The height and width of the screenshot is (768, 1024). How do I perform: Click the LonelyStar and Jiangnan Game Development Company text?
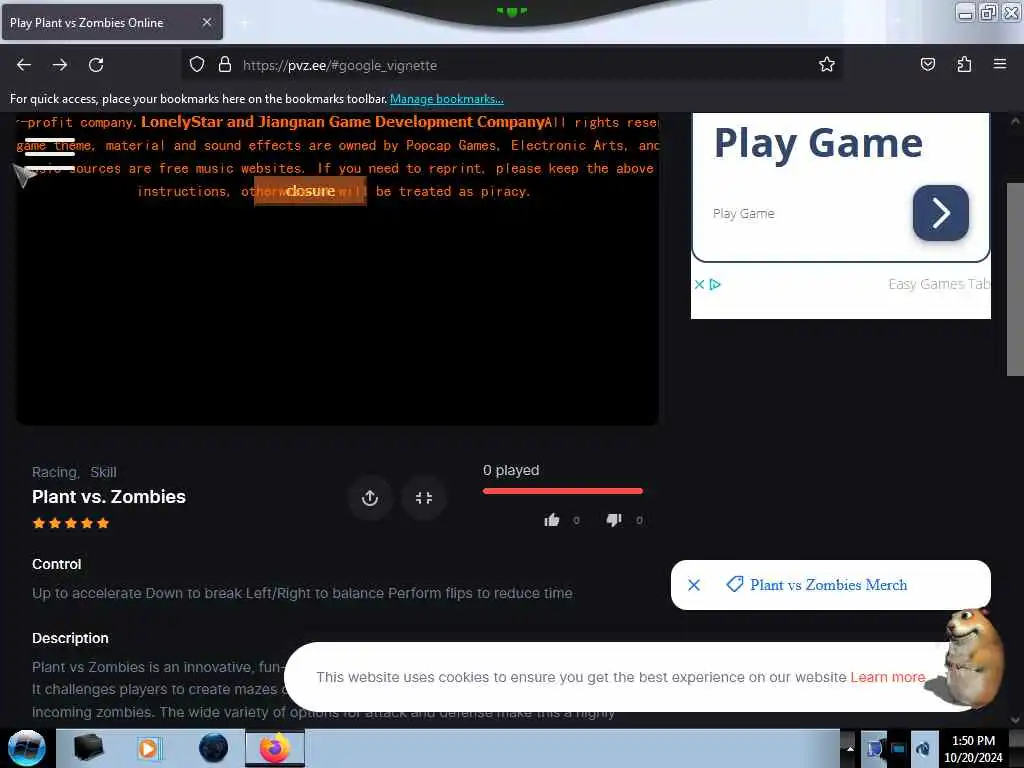click(x=343, y=122)
